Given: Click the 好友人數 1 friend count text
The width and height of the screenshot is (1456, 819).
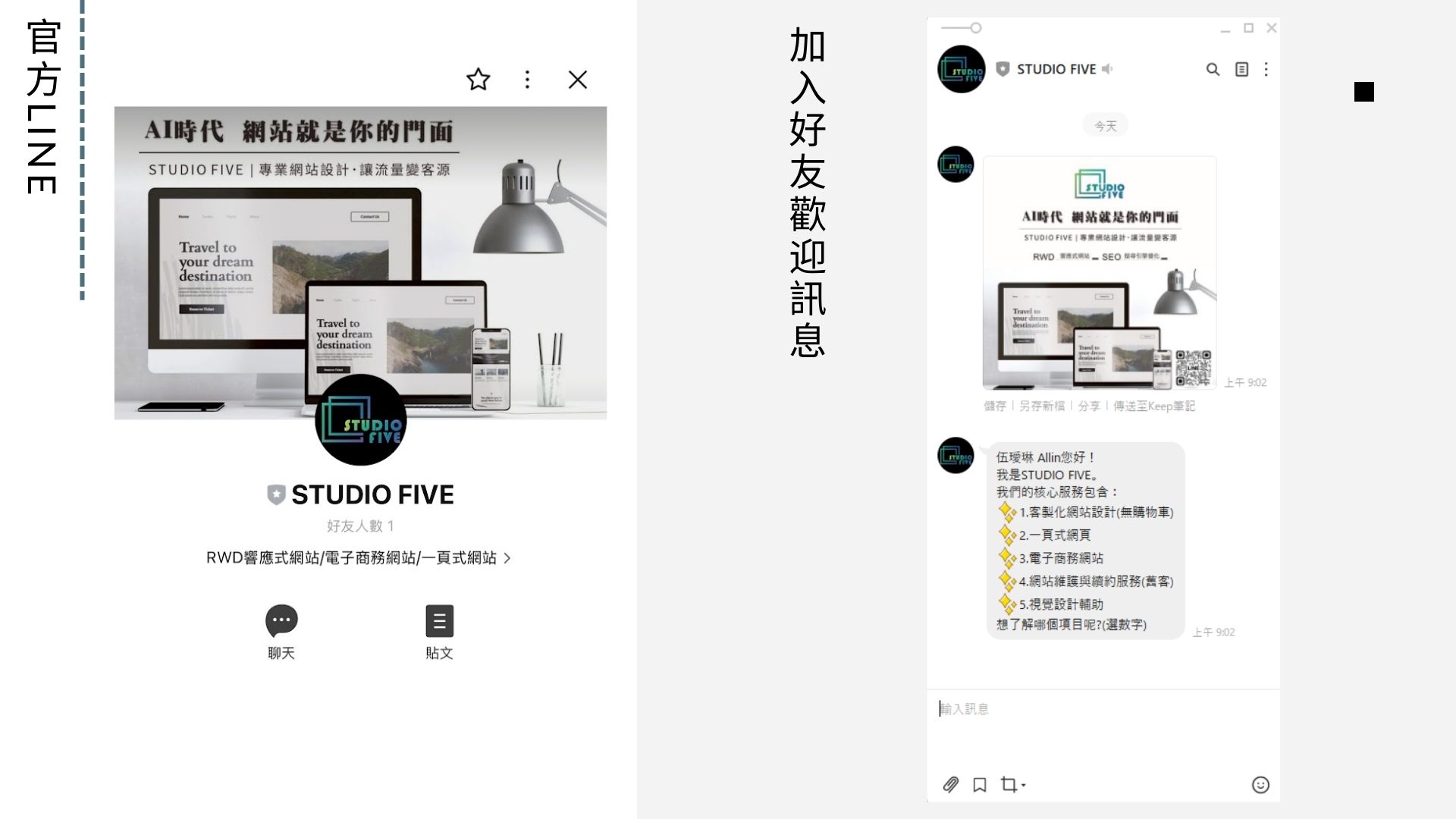Looking at the screenshot, I should (360, 526).
